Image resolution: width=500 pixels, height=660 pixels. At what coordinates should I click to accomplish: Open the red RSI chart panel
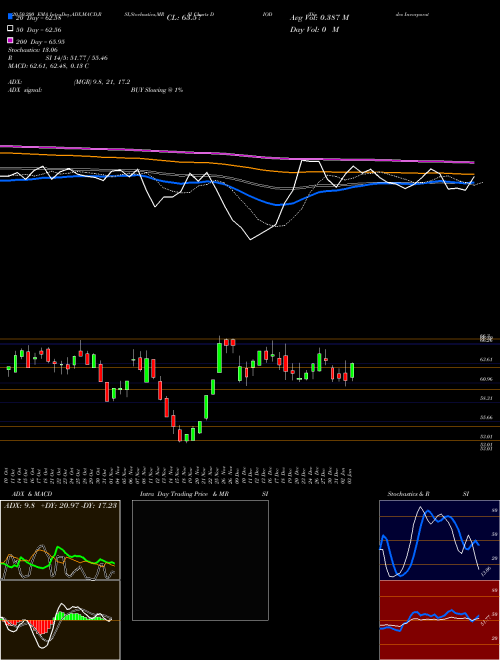tap(439, 620)
